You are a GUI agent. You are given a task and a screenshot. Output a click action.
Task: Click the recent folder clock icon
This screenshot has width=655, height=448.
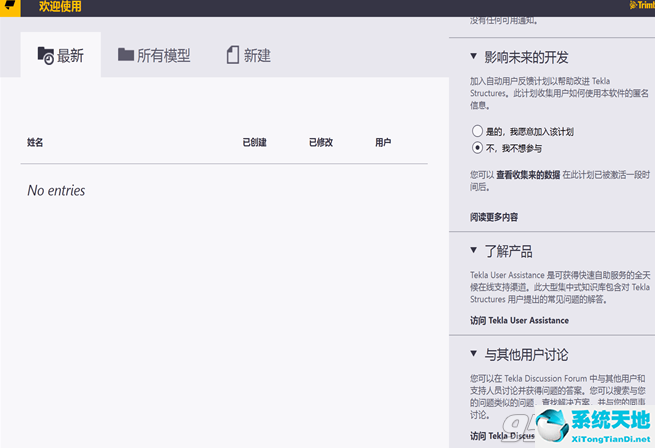[x=46, y=56]
